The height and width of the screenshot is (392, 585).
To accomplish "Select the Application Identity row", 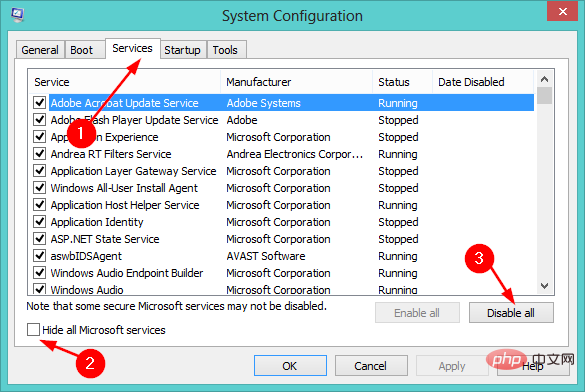I will click(x=281, y=222).
